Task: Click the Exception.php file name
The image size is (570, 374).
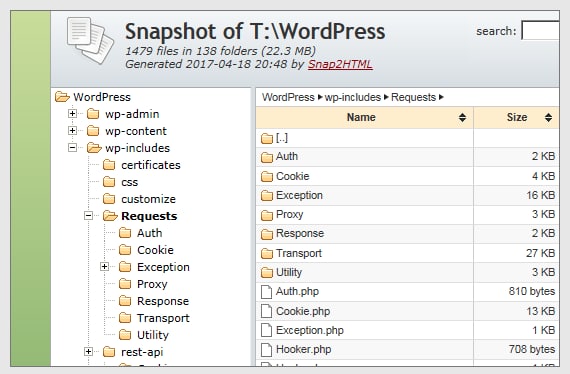Action: click(x=310, y=330)
